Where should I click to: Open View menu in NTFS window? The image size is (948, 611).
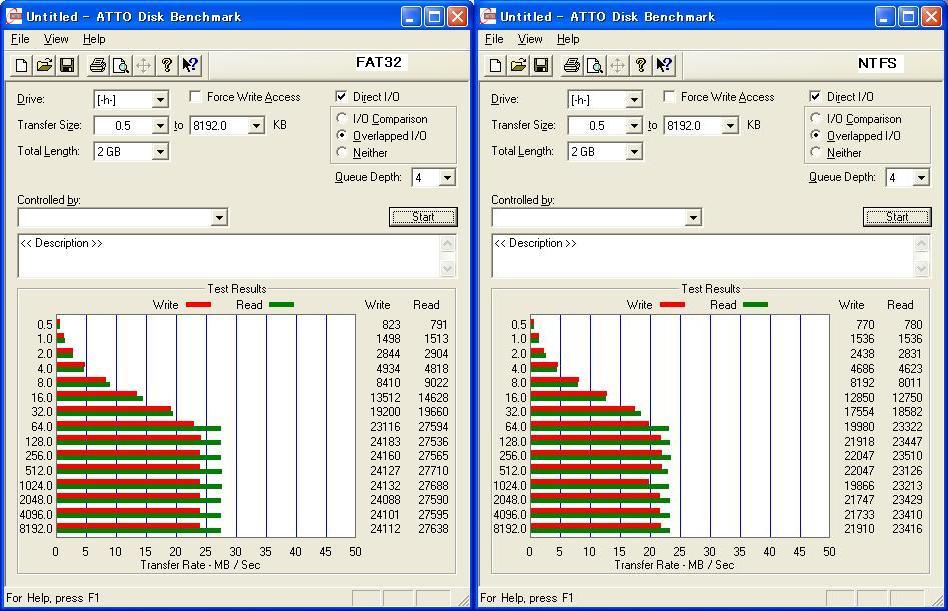[x=530, y=39]
